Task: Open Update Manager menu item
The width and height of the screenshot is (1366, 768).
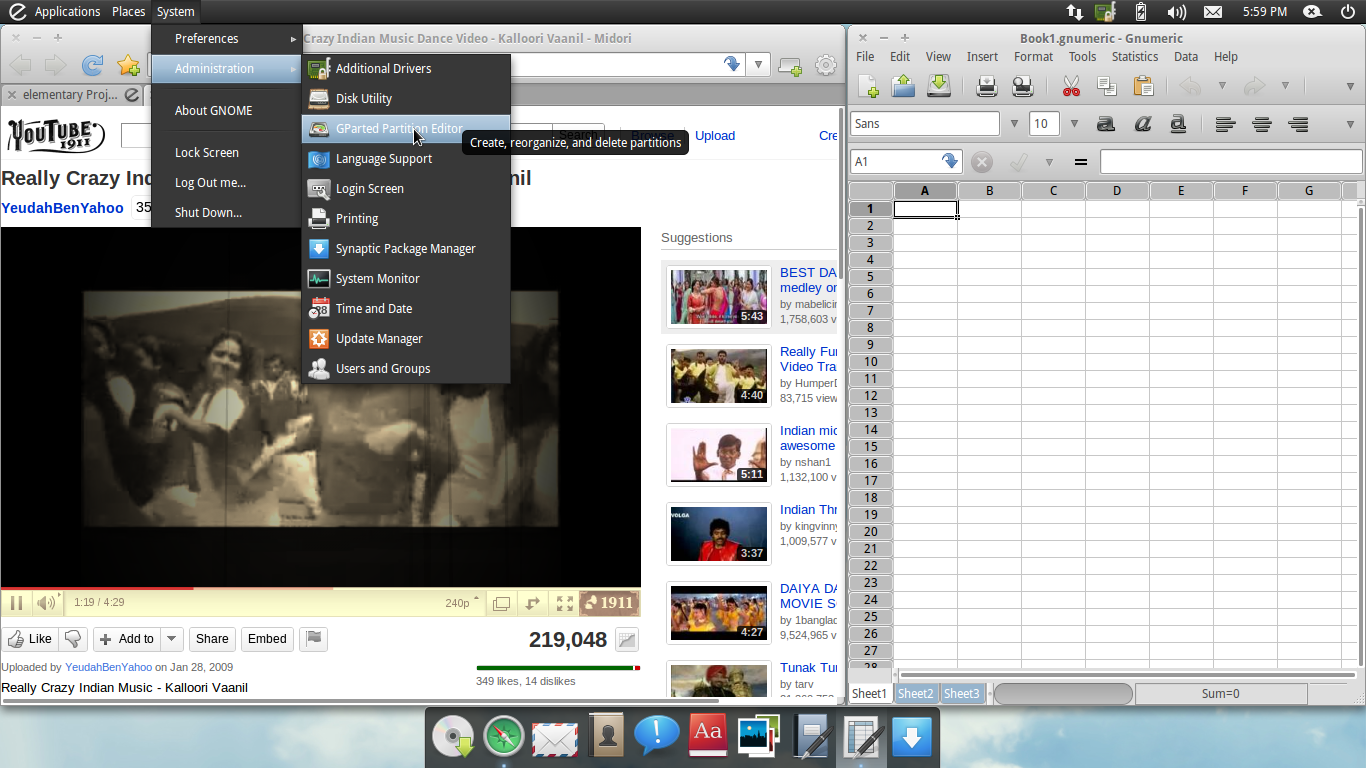Action: (406, 338)
